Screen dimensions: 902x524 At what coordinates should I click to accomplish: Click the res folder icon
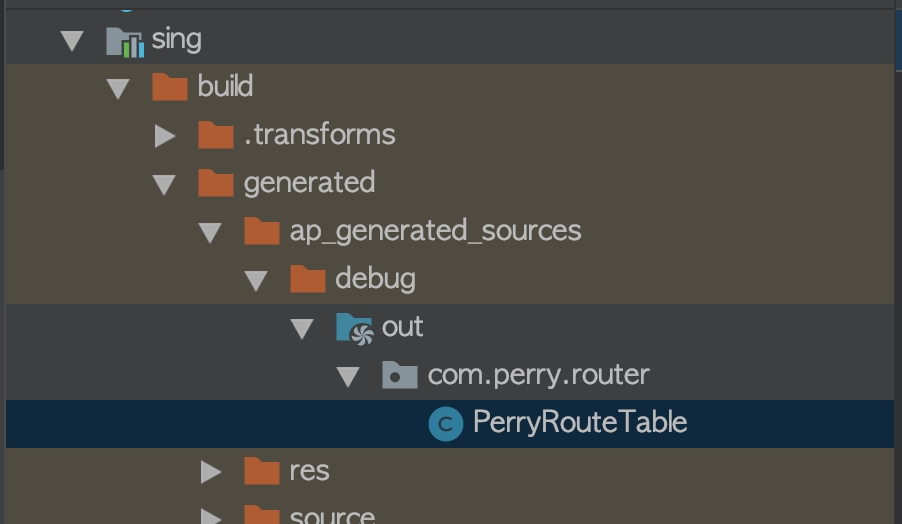(x=262, y=471)
